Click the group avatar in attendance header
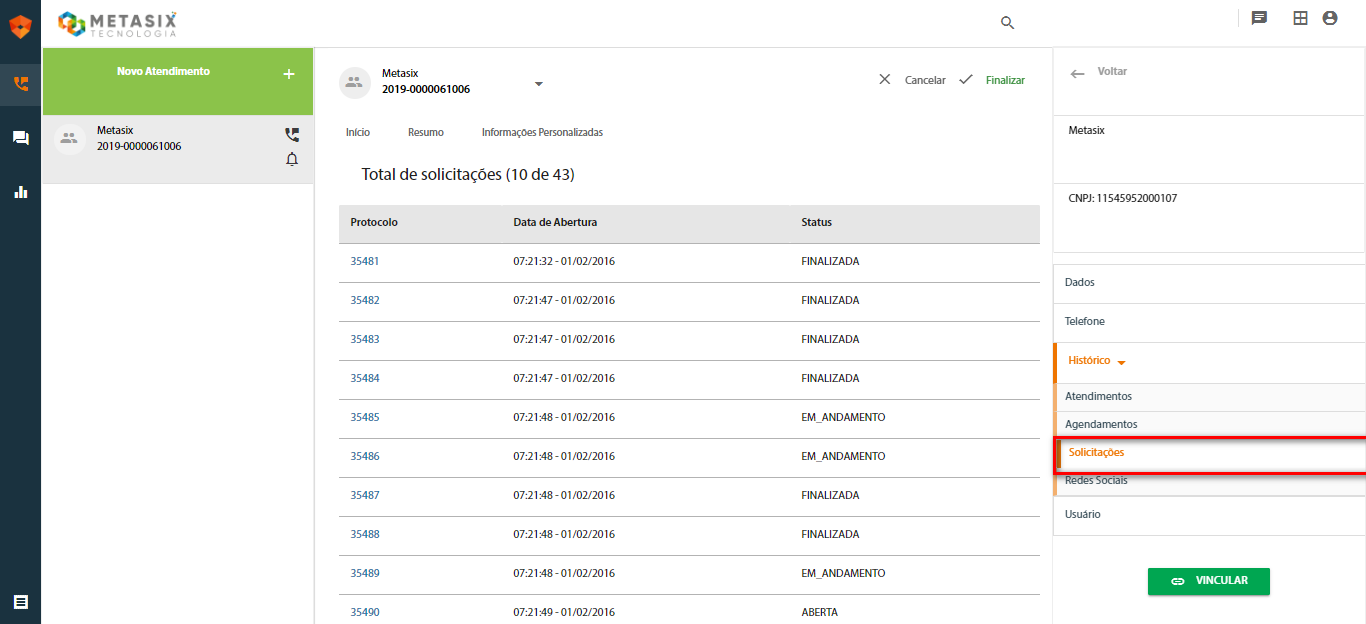Screen dimensions: 1366x624 pyautogui.click(x=354, y=82)
